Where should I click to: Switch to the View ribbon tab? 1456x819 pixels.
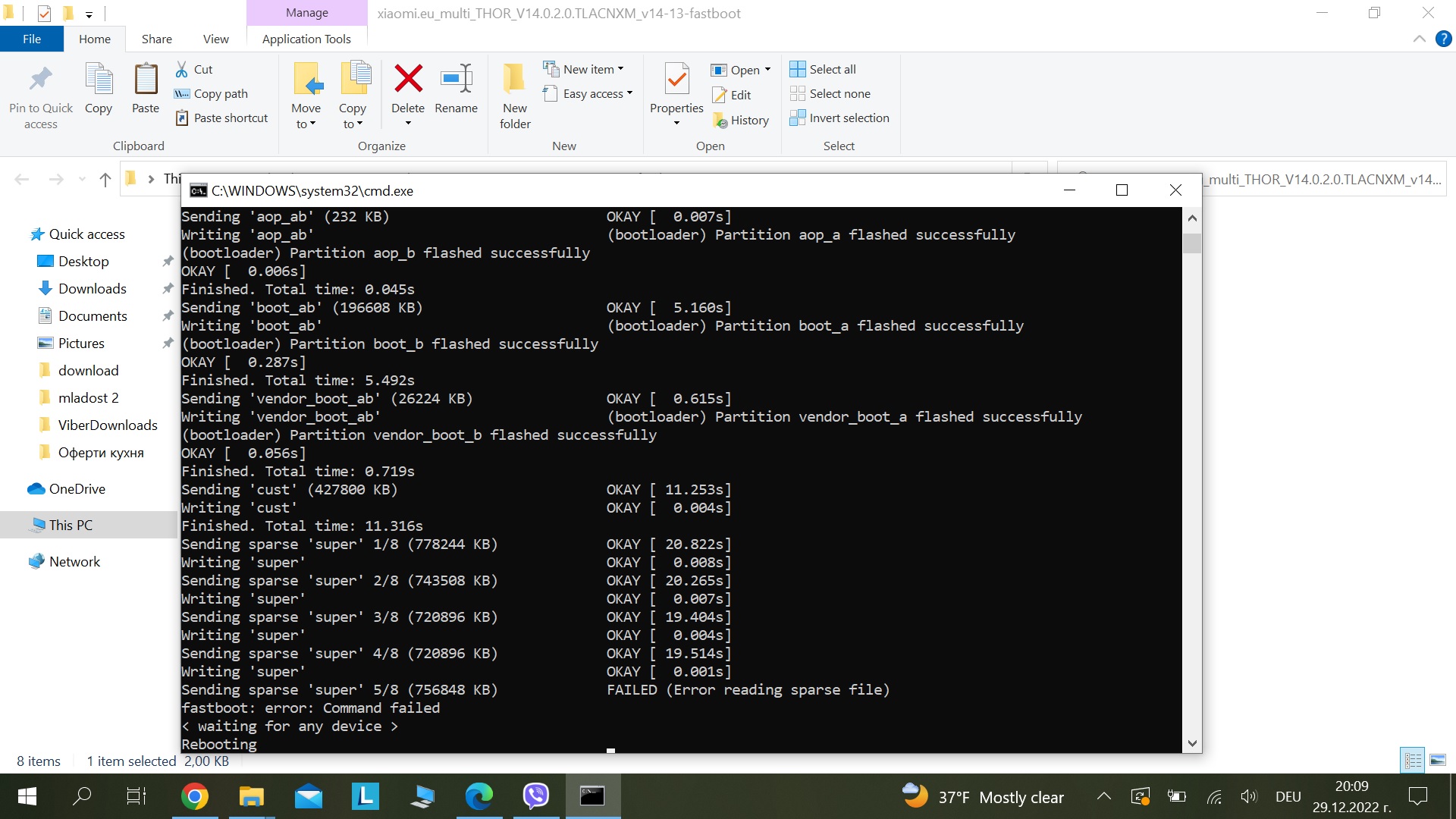pyautogui.click(x=216, y=39)
